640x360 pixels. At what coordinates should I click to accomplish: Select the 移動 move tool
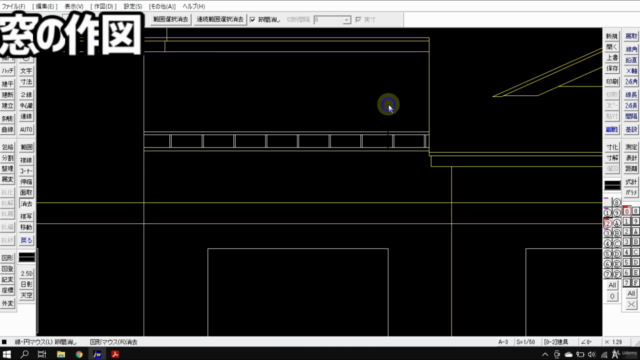click(x=26, y=227)
